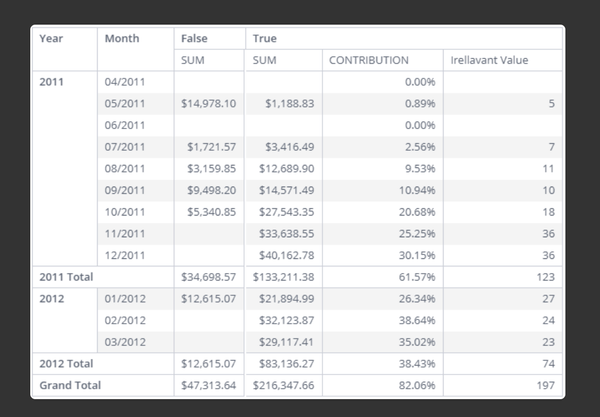The width and height of the screenshot is (600, 417).
Task: Select the True column group header
Action: pos(265,39)
